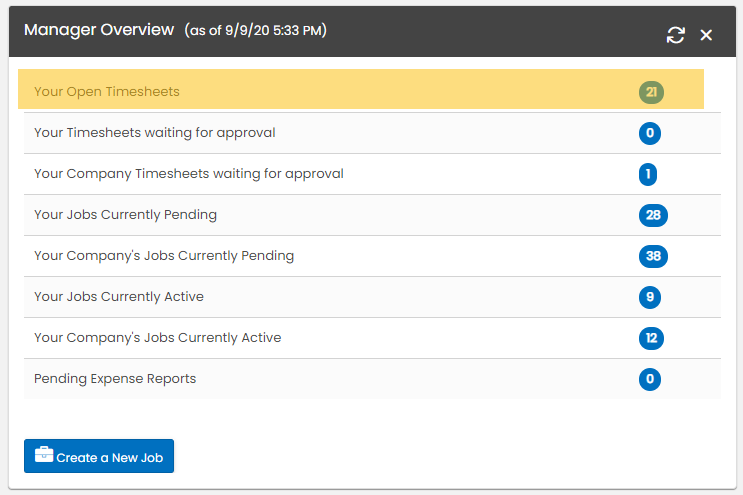Open Your Timesheets waiting for approval

point(154,133)
